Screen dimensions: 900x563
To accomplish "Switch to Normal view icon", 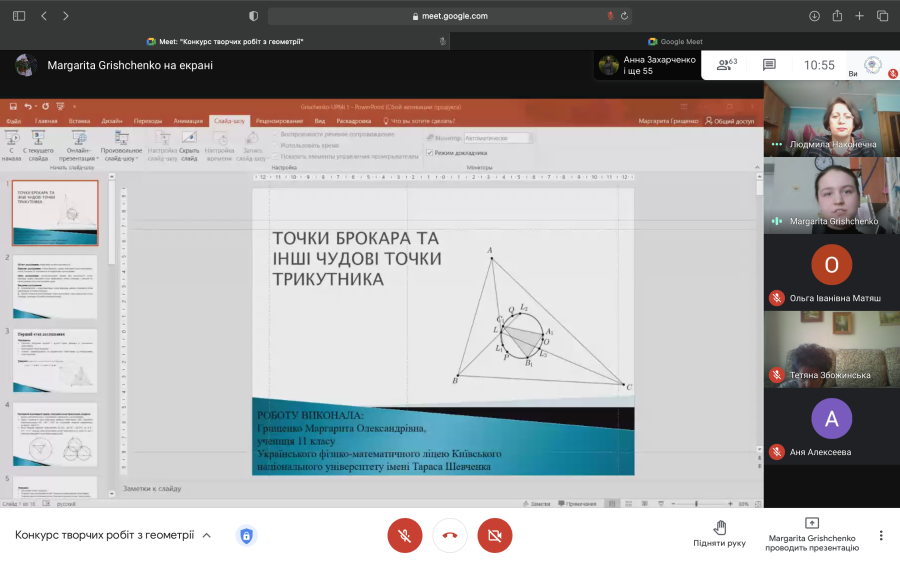I will 612,504.
